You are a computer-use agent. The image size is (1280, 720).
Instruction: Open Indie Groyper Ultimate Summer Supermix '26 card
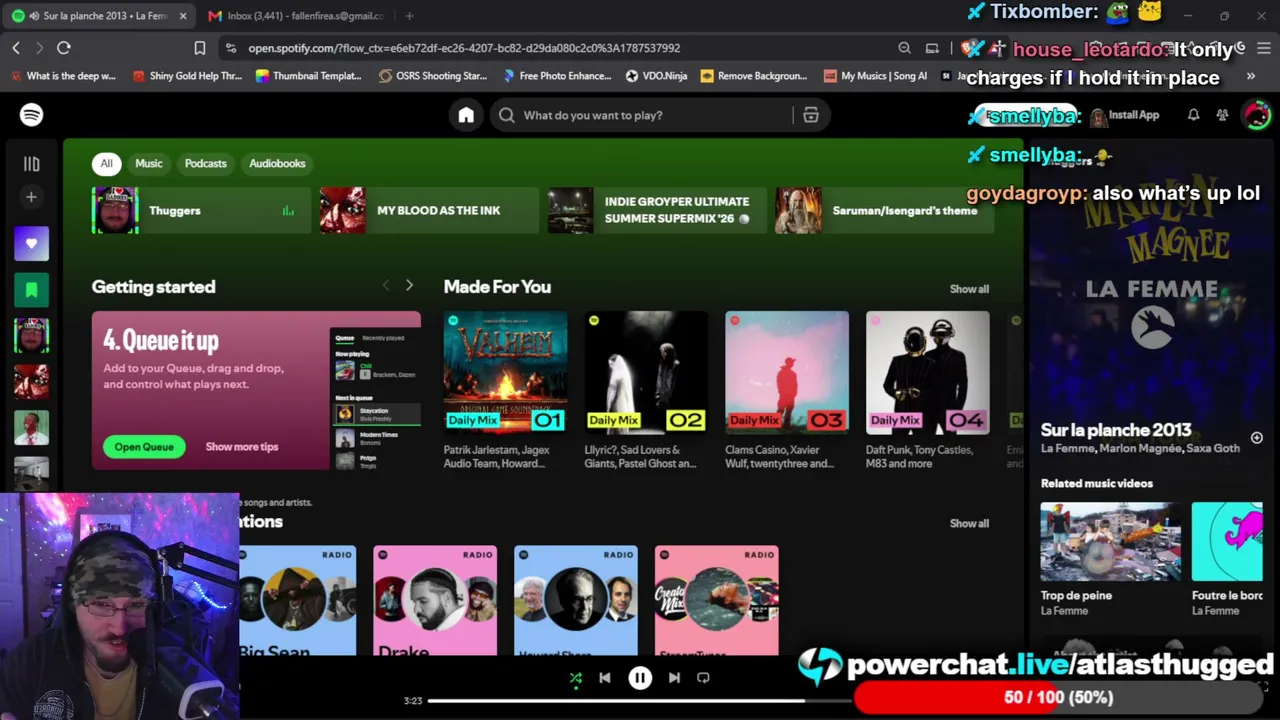(657, 210)
